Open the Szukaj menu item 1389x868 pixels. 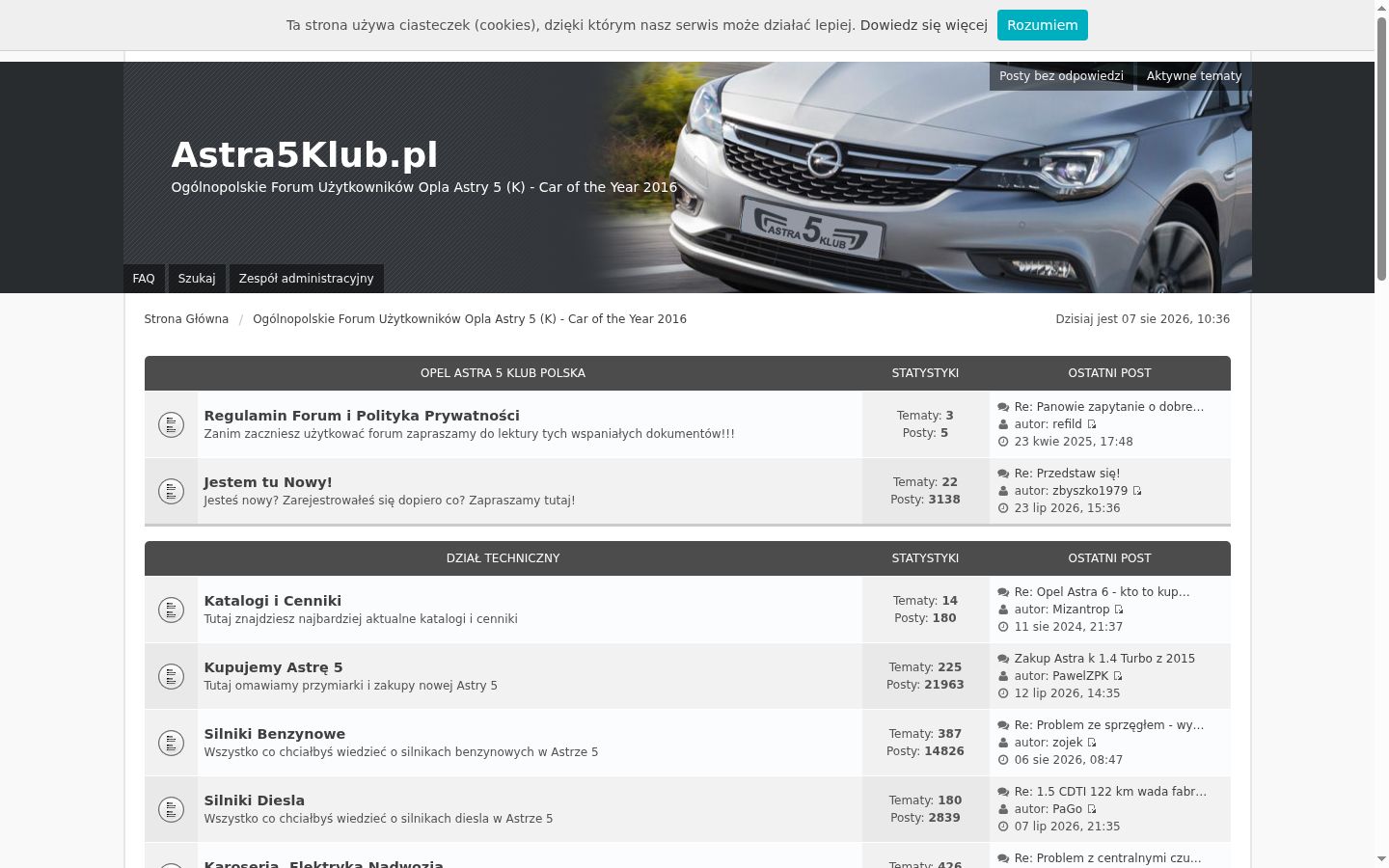197,279
